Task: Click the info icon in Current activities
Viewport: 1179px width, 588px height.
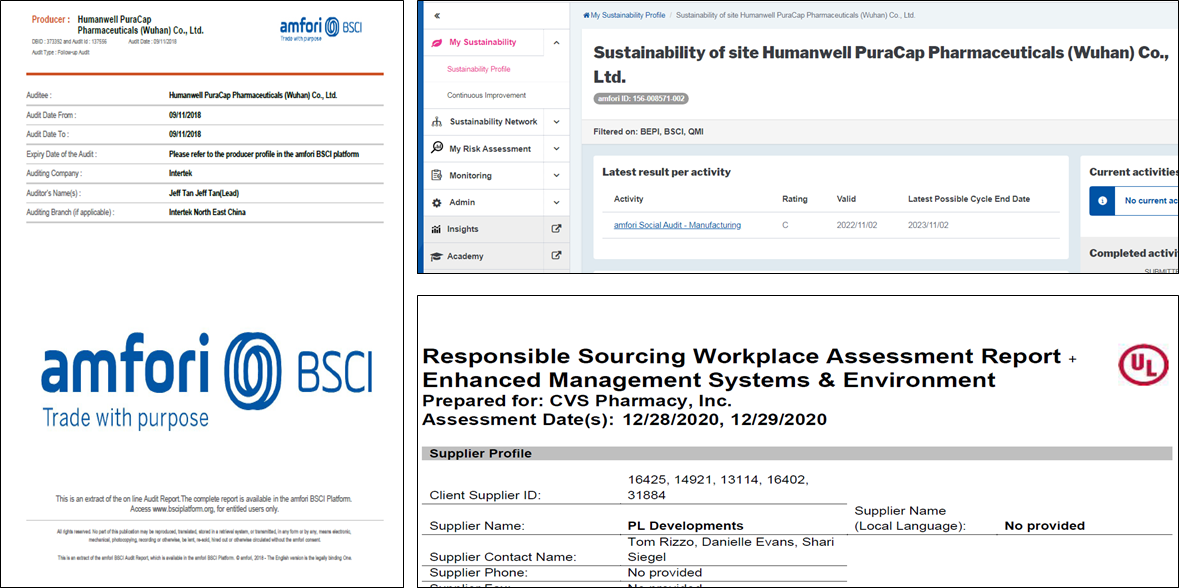Action: [1101, 201]
